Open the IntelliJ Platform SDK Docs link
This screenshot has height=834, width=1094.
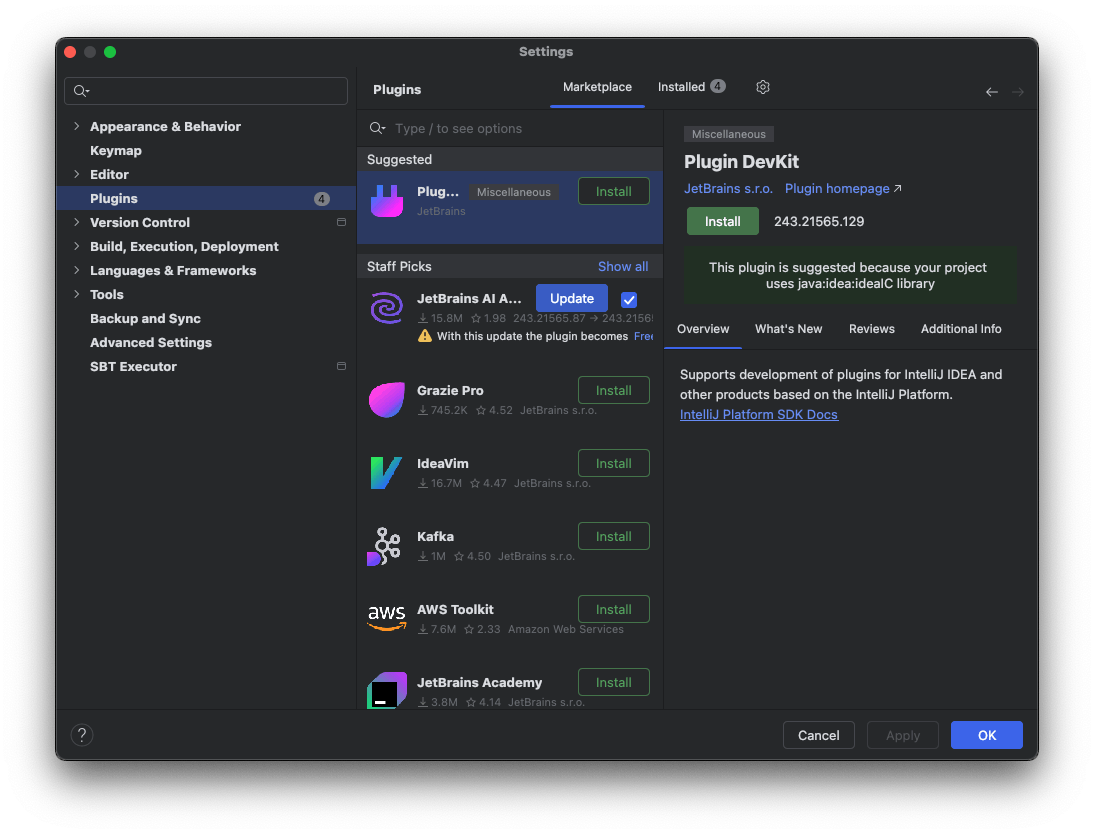[758, 415]
